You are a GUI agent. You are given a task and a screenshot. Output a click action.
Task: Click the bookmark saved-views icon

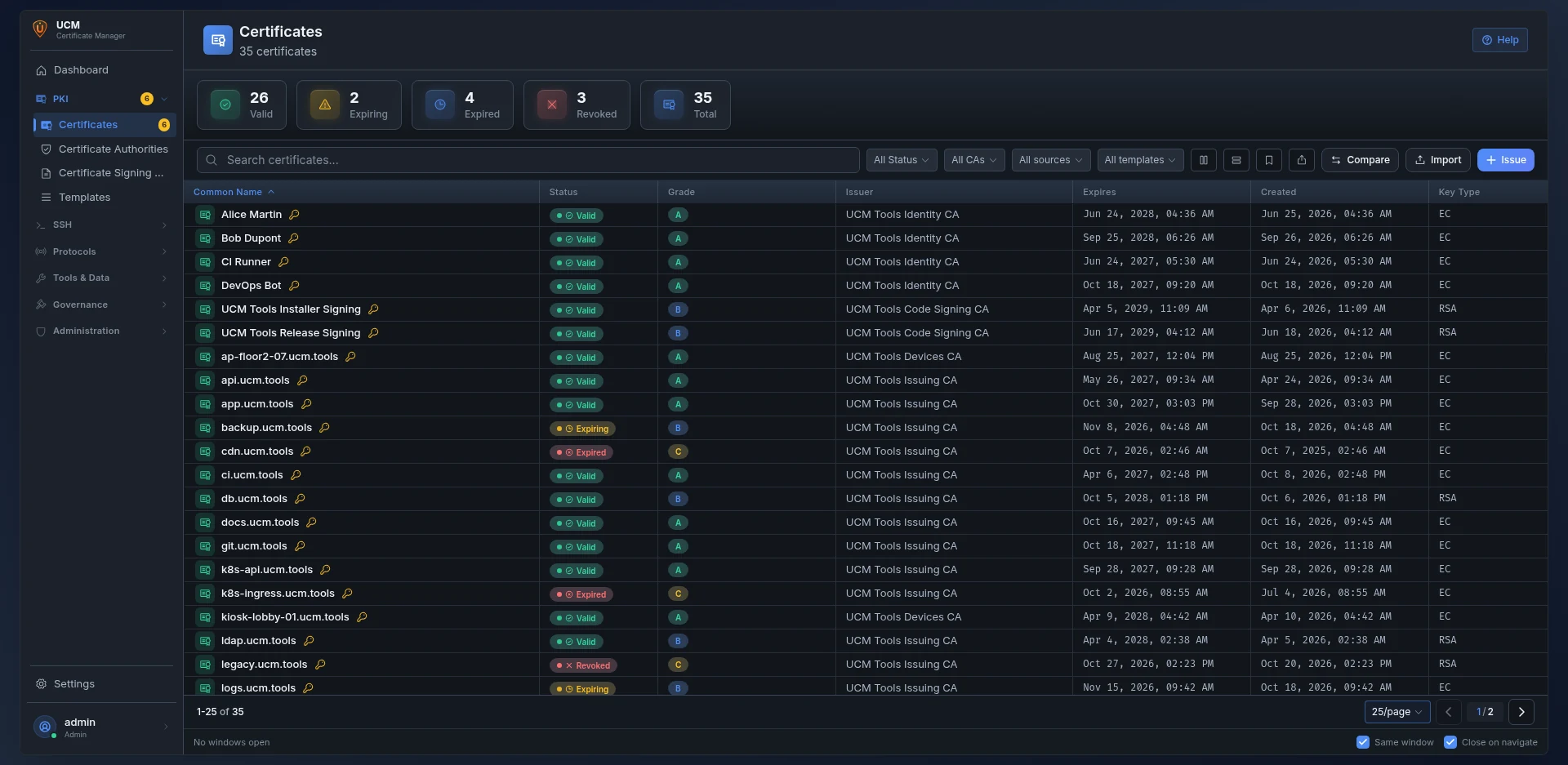[1268, 160]
